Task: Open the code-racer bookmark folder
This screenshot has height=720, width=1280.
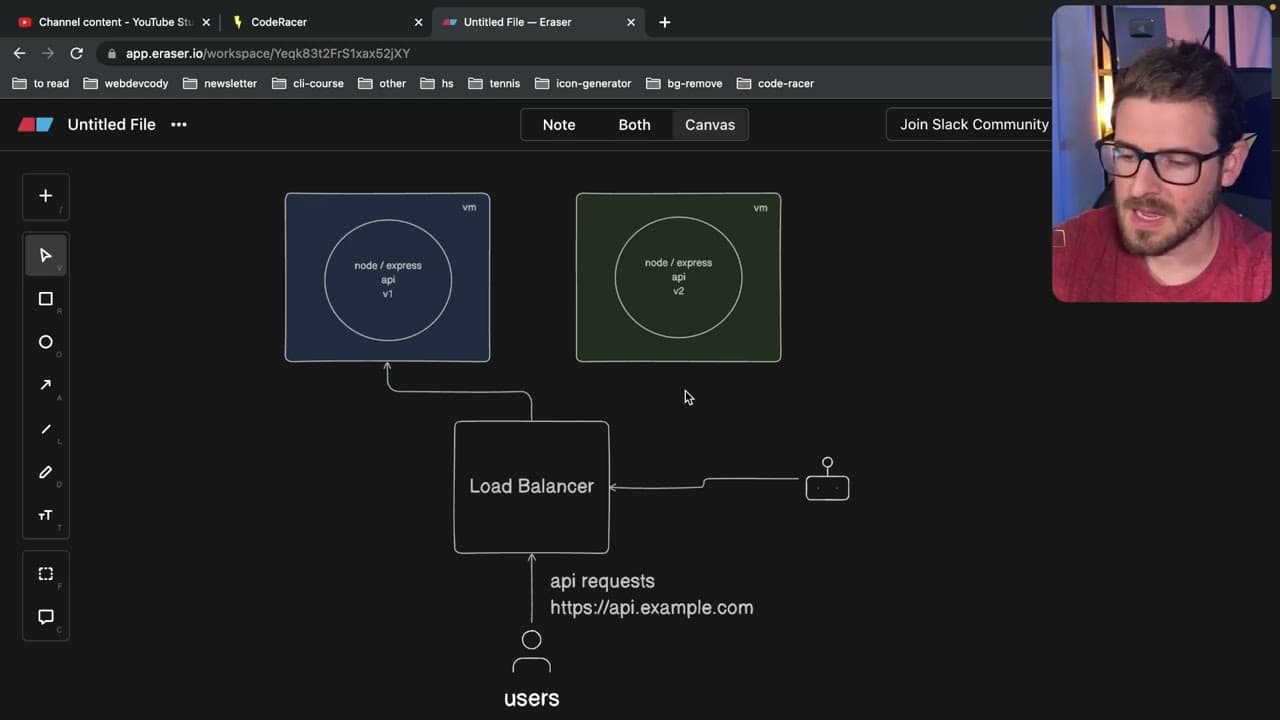Action: (x=775, y=83)
